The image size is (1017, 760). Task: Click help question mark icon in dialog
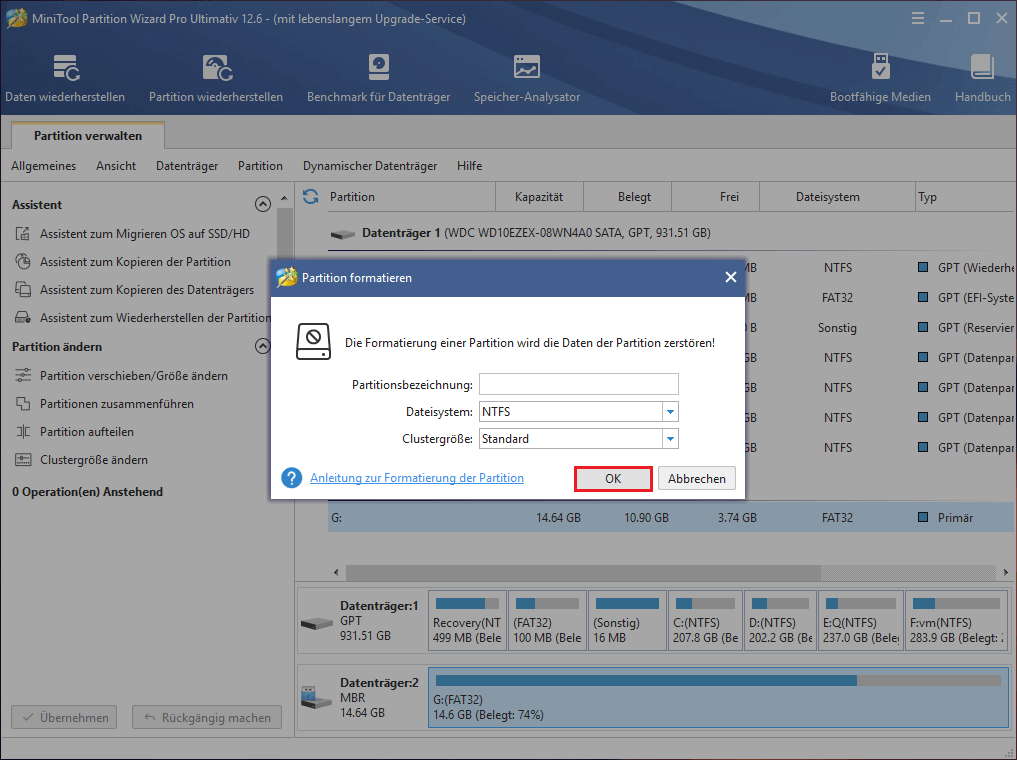291,478
